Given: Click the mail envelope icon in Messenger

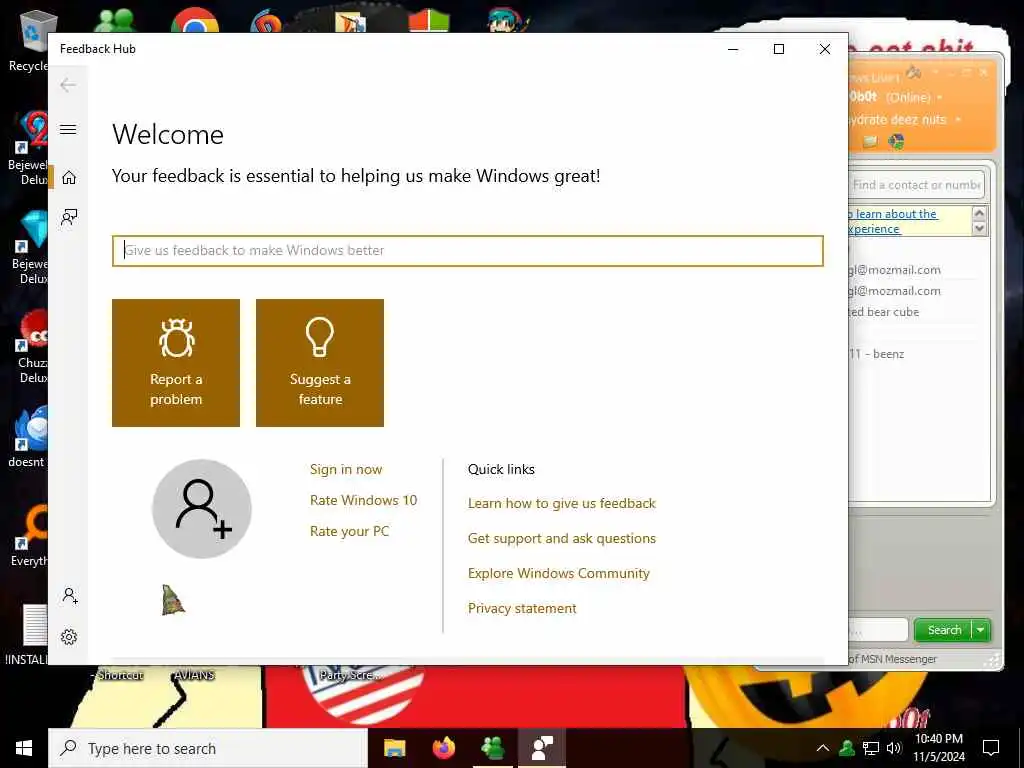Looking at the screenshot, I should [870, 141].
